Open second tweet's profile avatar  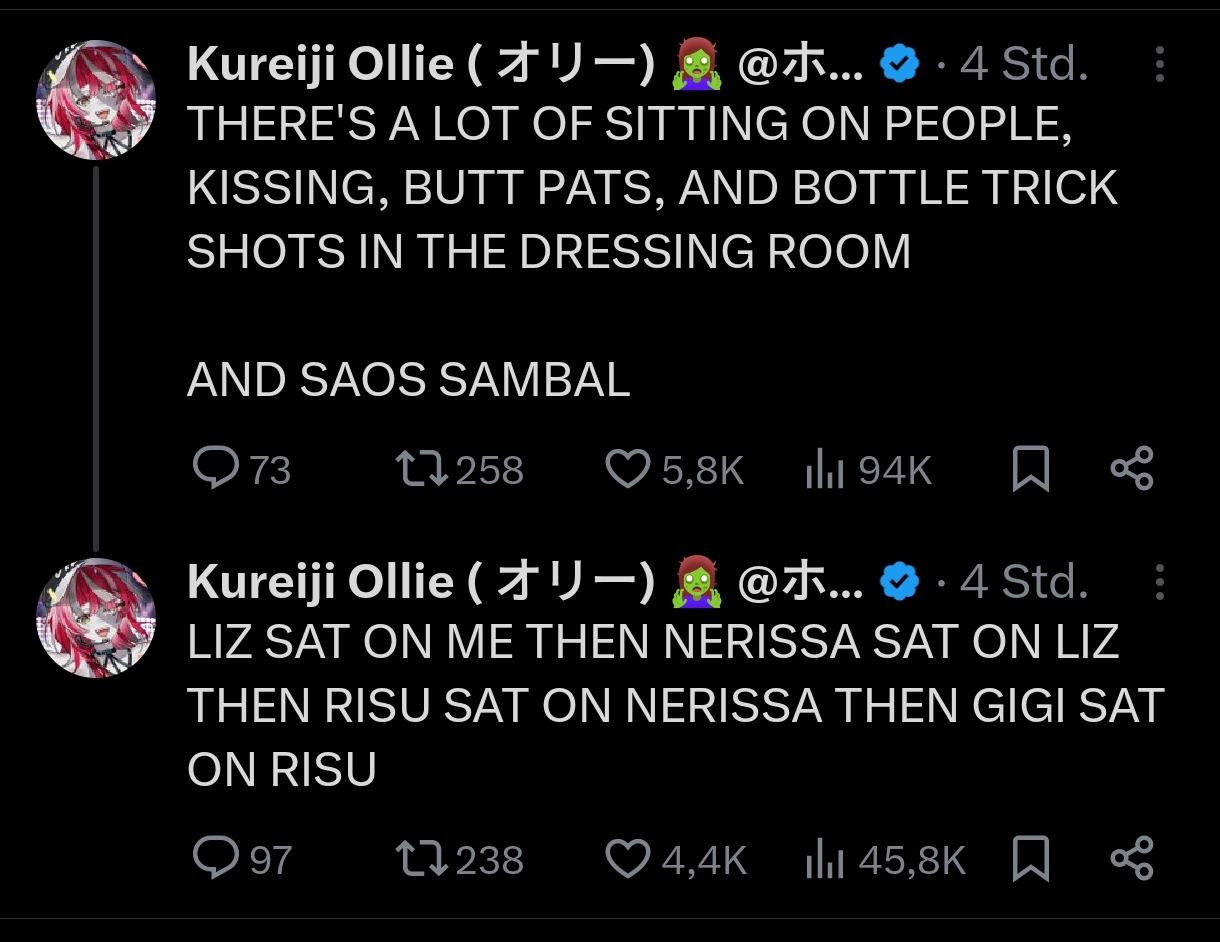click(x=96, y=617)
